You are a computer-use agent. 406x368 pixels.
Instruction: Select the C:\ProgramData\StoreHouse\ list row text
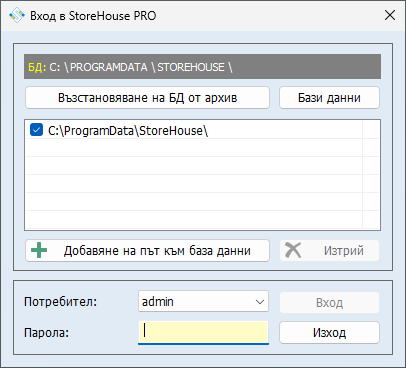tap(128, 130)
